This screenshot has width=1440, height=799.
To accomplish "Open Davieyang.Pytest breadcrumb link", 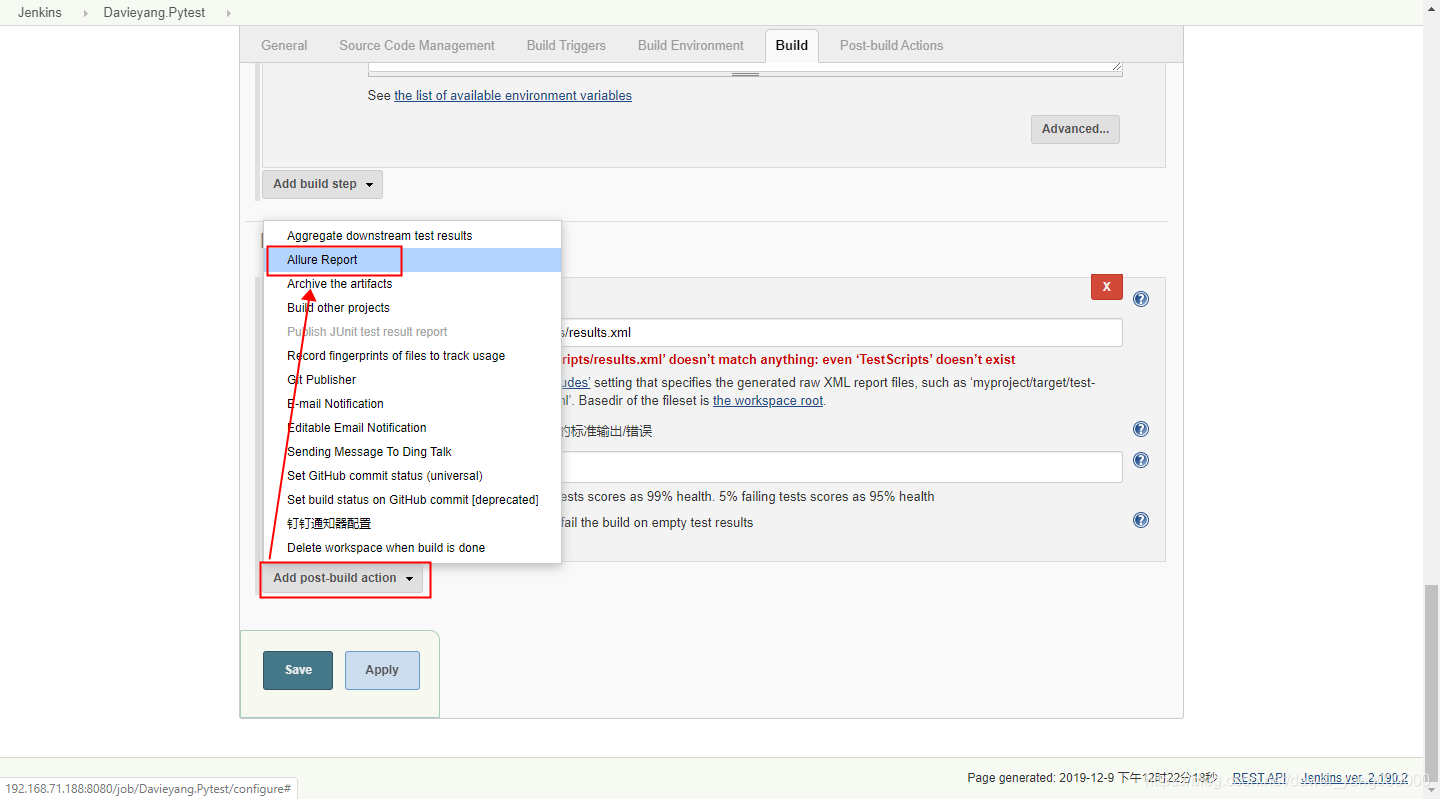I will [153, 13].
